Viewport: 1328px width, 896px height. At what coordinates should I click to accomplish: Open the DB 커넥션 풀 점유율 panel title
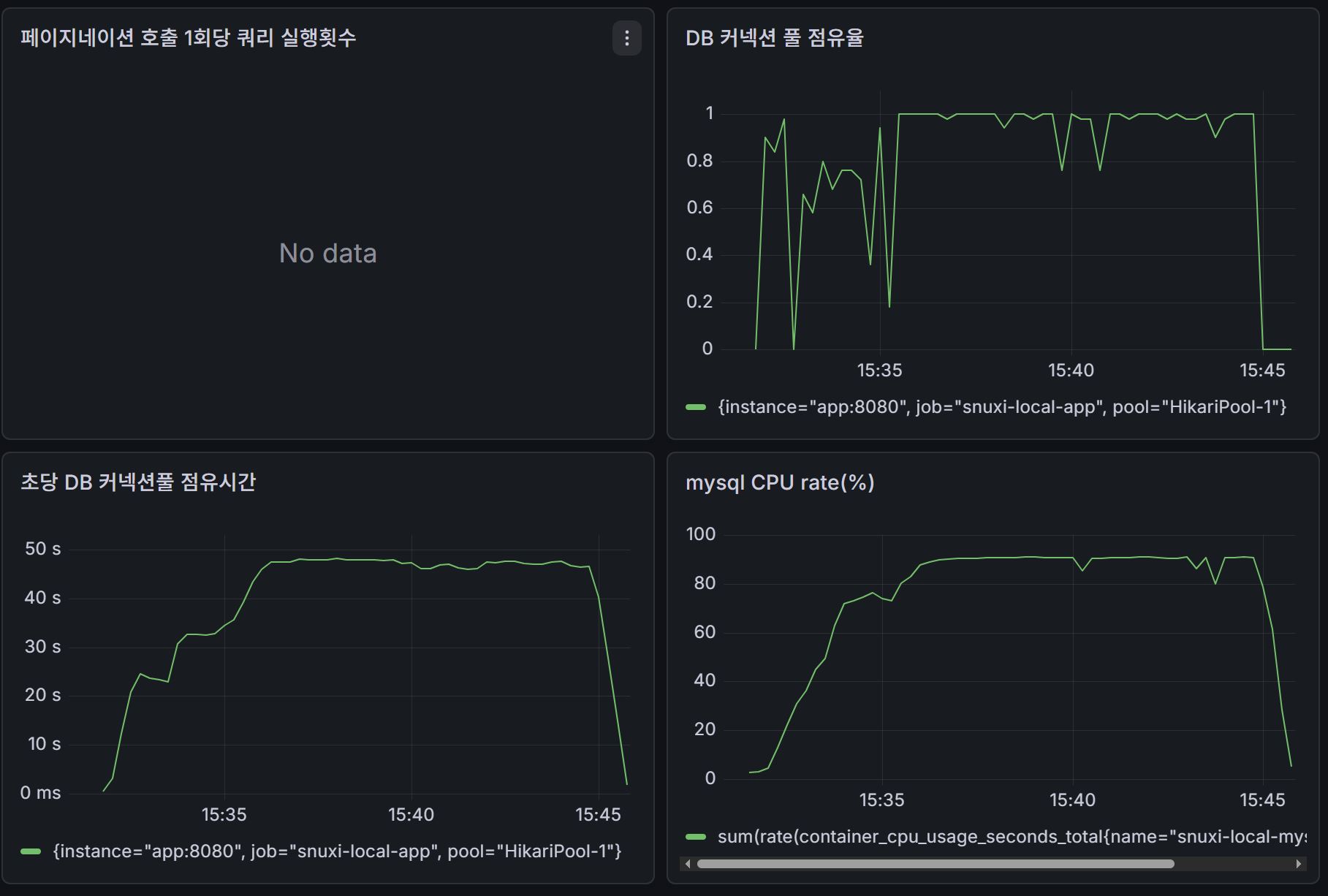point(774,38)
